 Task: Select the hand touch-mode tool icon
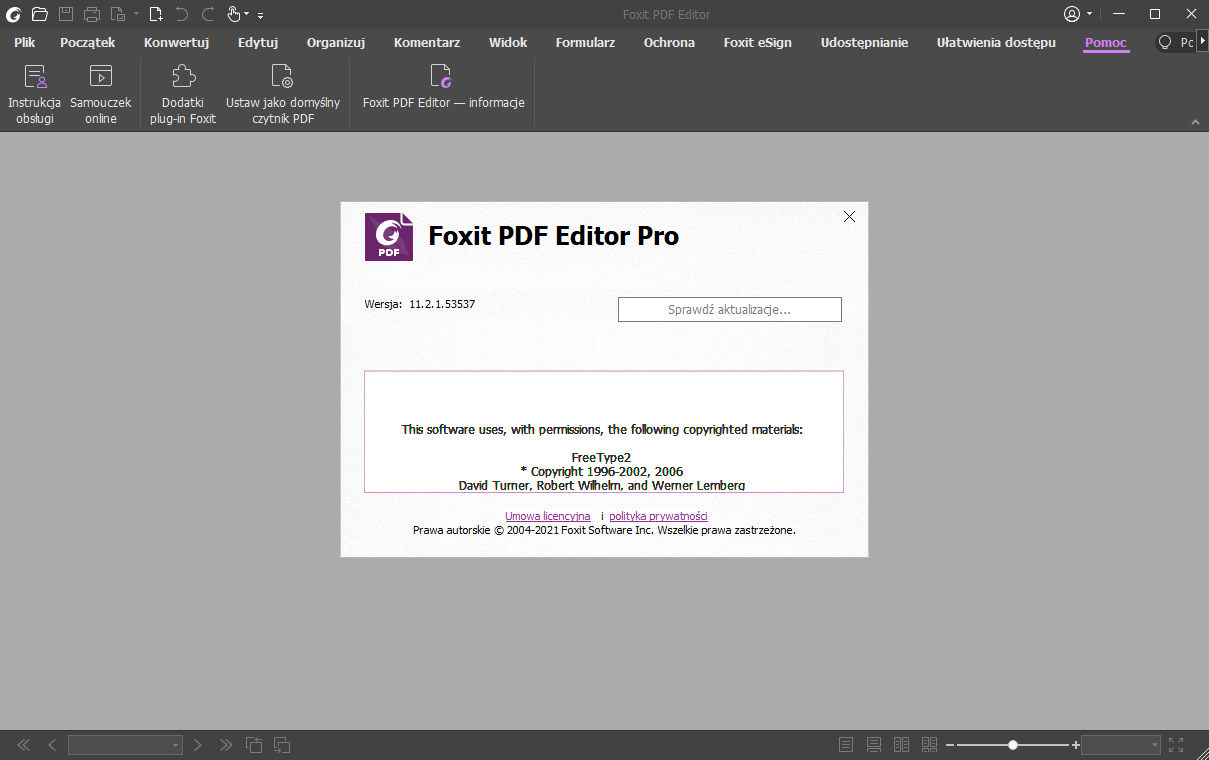234,14
